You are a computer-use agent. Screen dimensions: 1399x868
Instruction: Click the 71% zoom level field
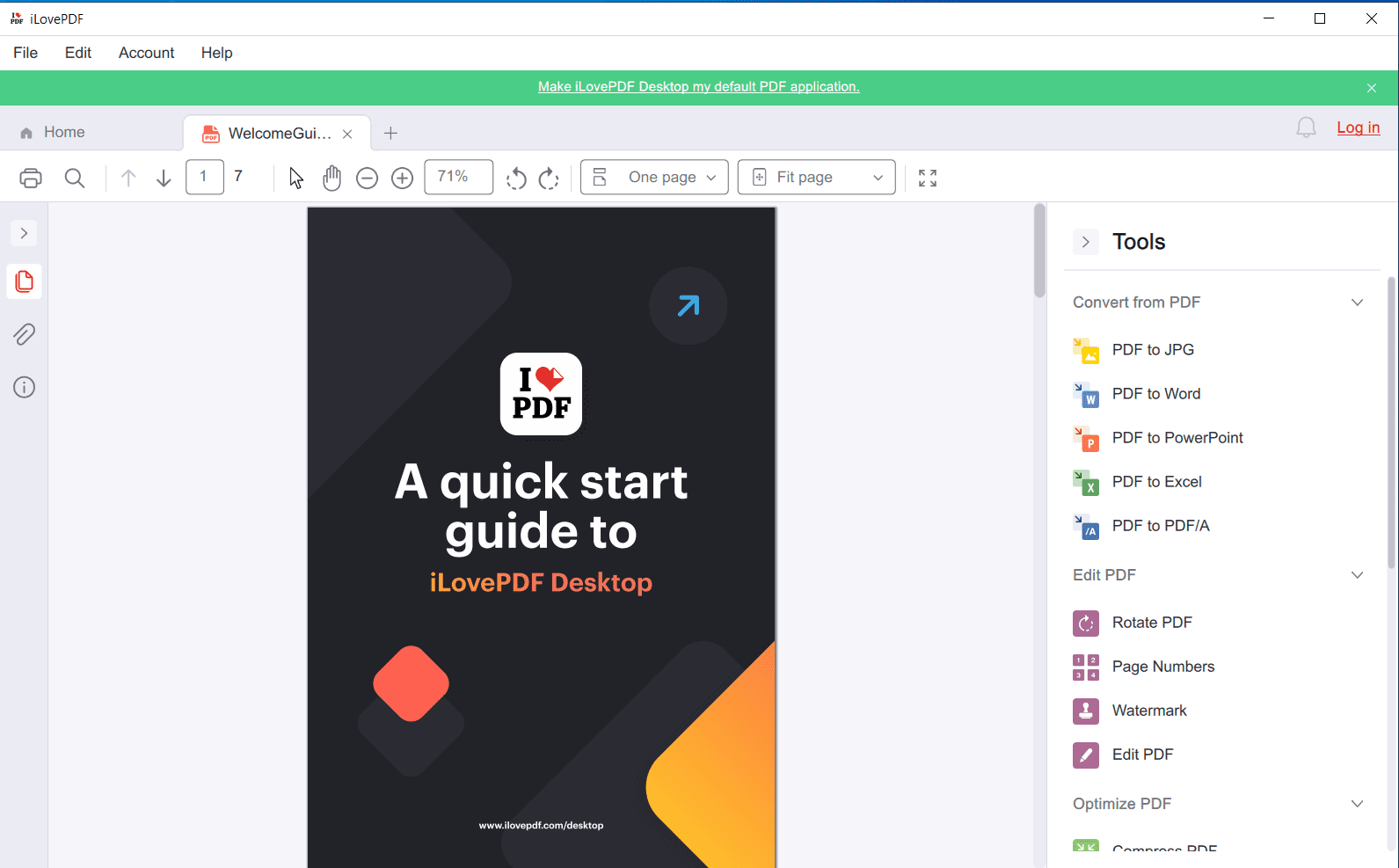point(459,178)
